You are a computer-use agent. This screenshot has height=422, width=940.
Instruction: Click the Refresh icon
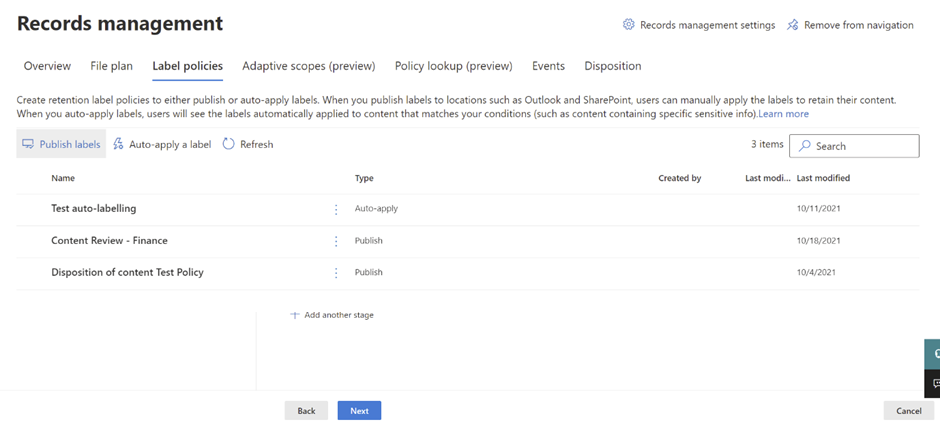coord(229,144)
